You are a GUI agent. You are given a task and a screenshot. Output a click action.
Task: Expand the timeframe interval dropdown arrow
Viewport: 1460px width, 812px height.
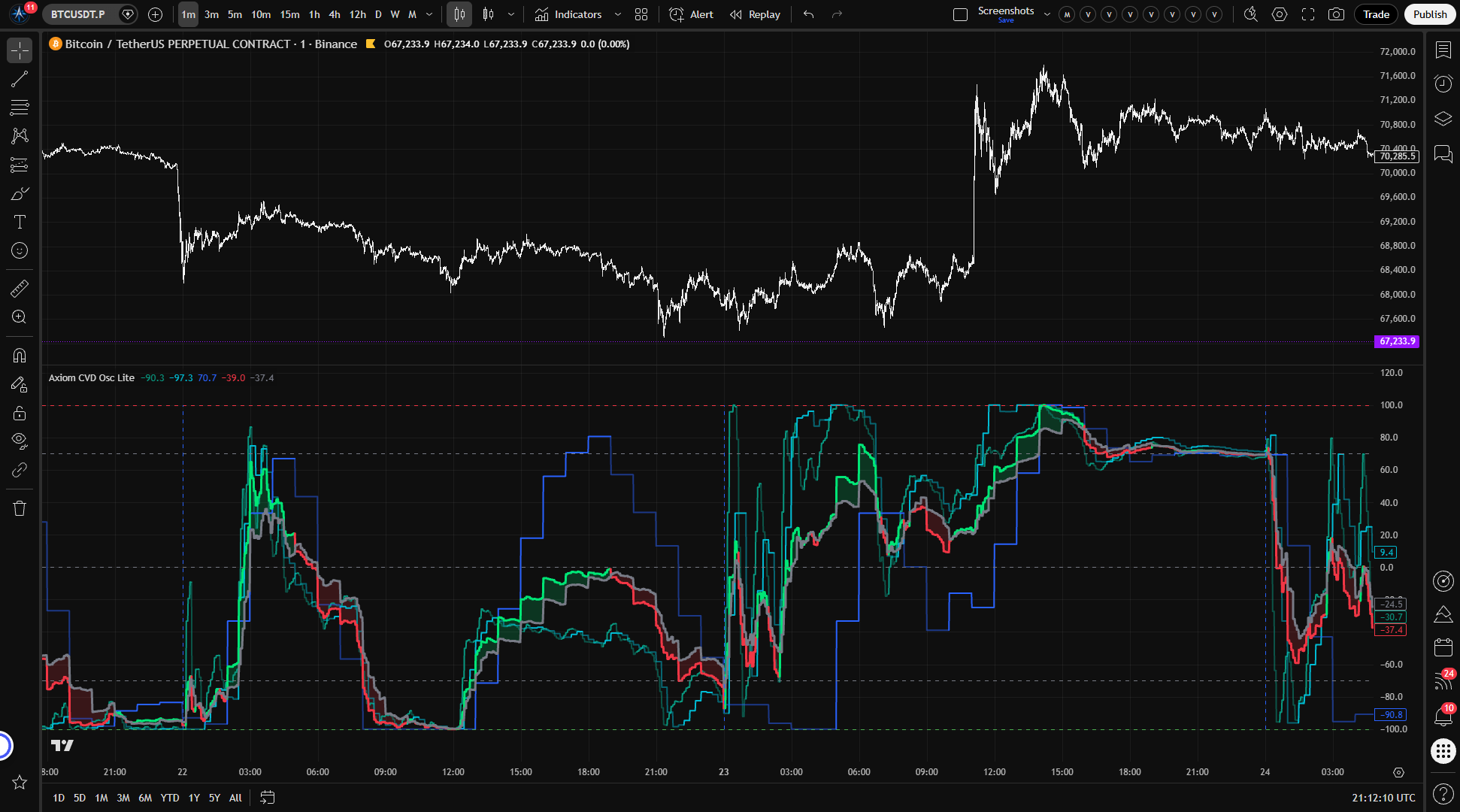point(429,14)
